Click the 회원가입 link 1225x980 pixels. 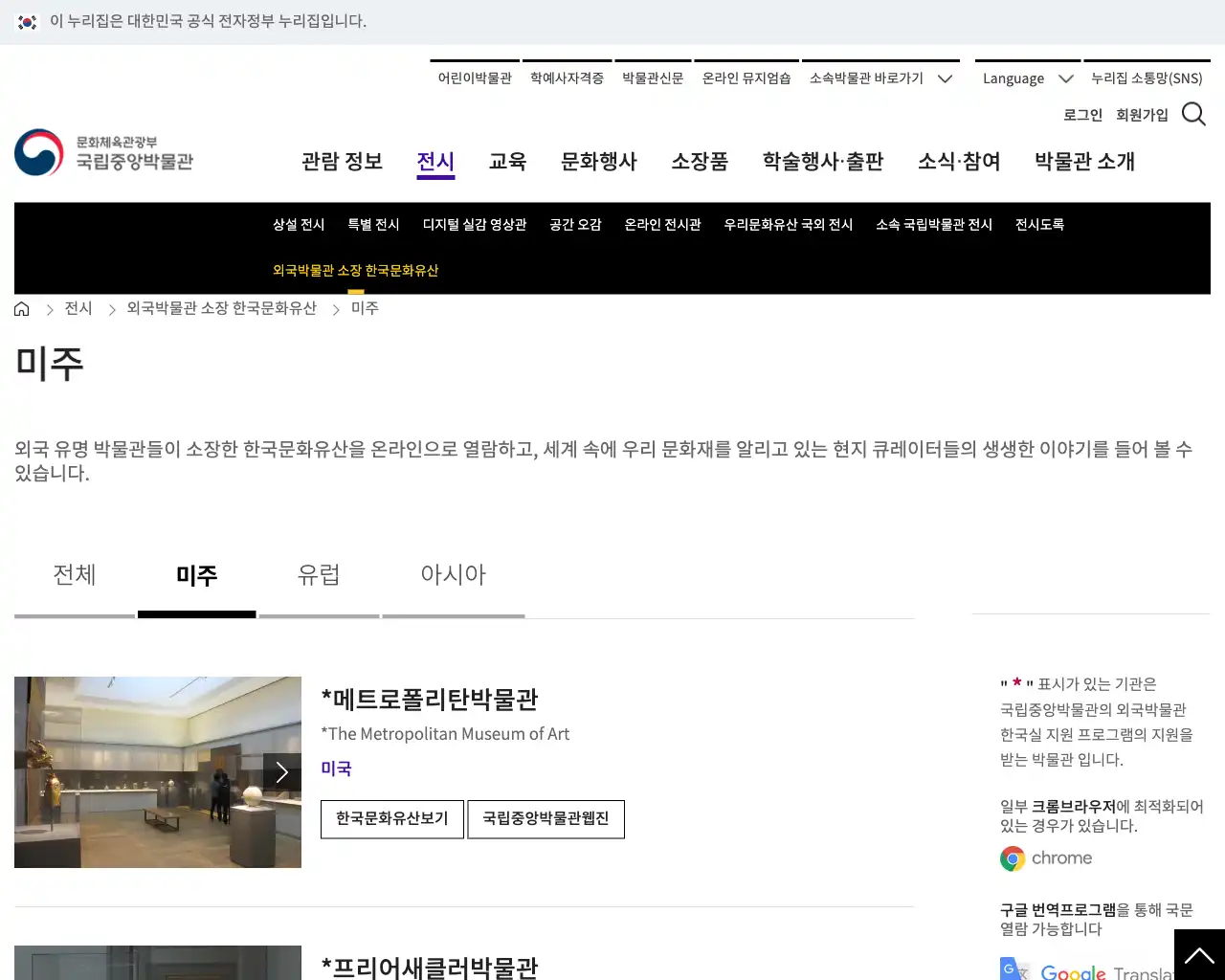coord(1142,115)
